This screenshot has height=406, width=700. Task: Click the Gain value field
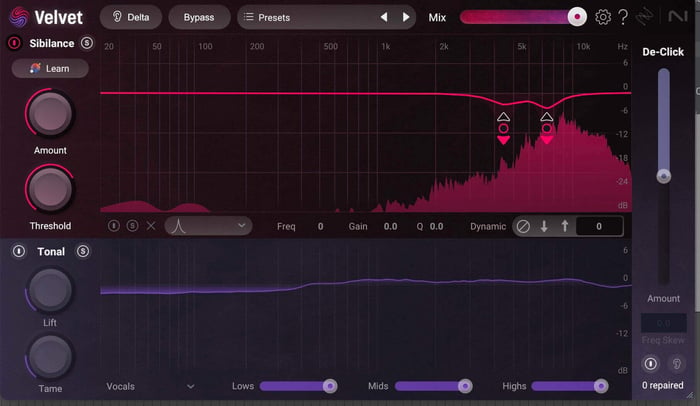click(x=390, y=226)
